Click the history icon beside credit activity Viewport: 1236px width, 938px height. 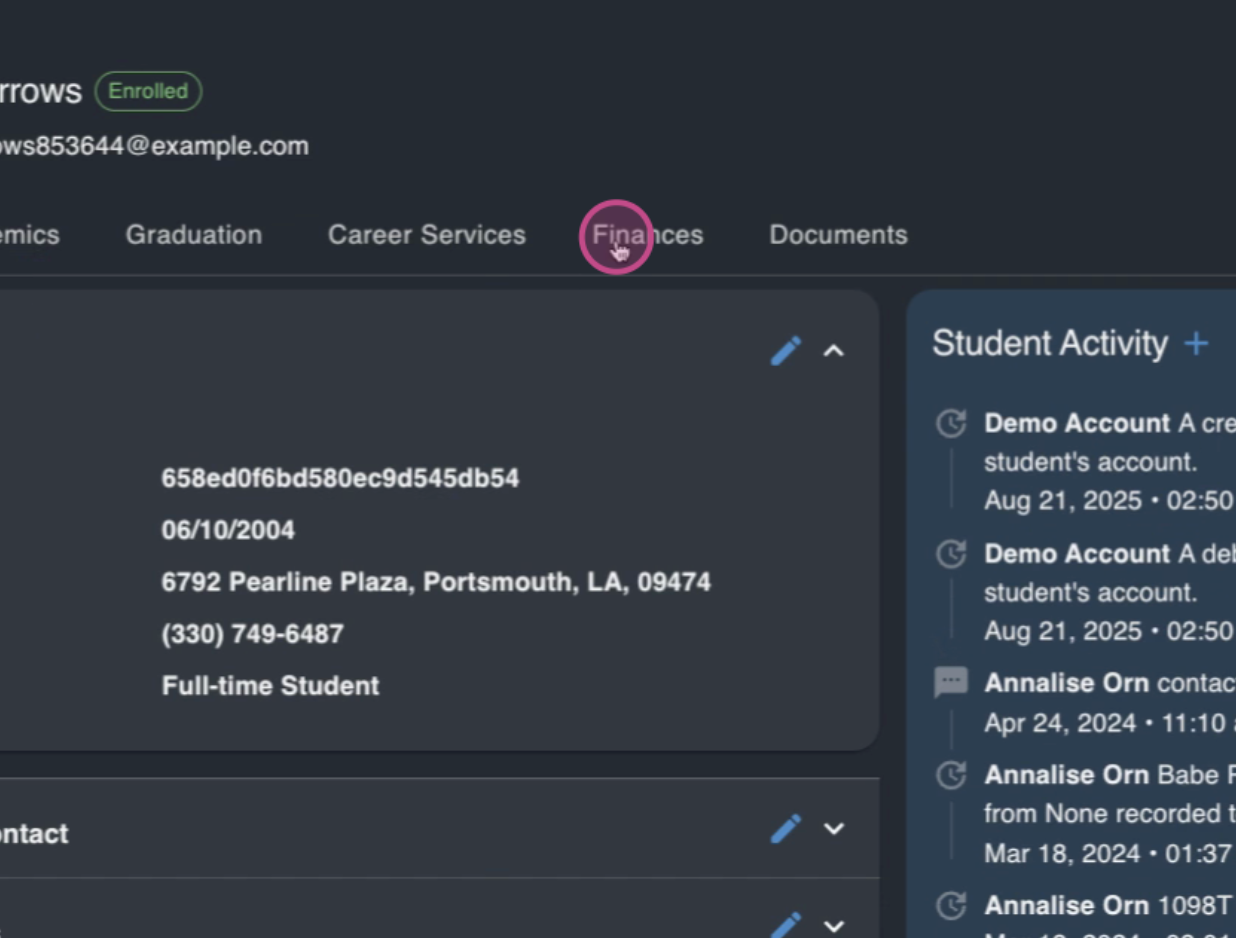951,424
